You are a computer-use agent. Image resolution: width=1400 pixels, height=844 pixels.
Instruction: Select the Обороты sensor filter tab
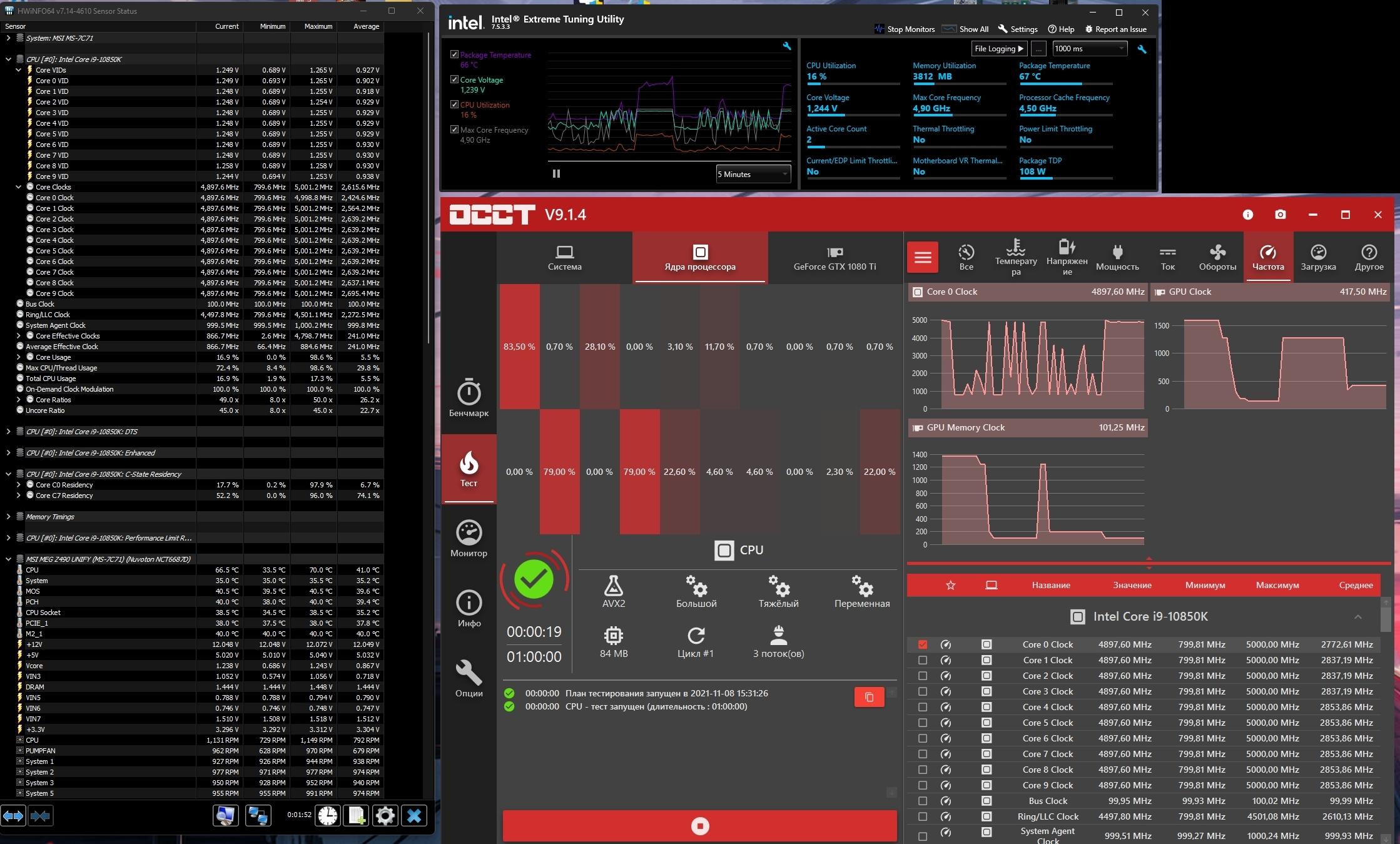1217,257
